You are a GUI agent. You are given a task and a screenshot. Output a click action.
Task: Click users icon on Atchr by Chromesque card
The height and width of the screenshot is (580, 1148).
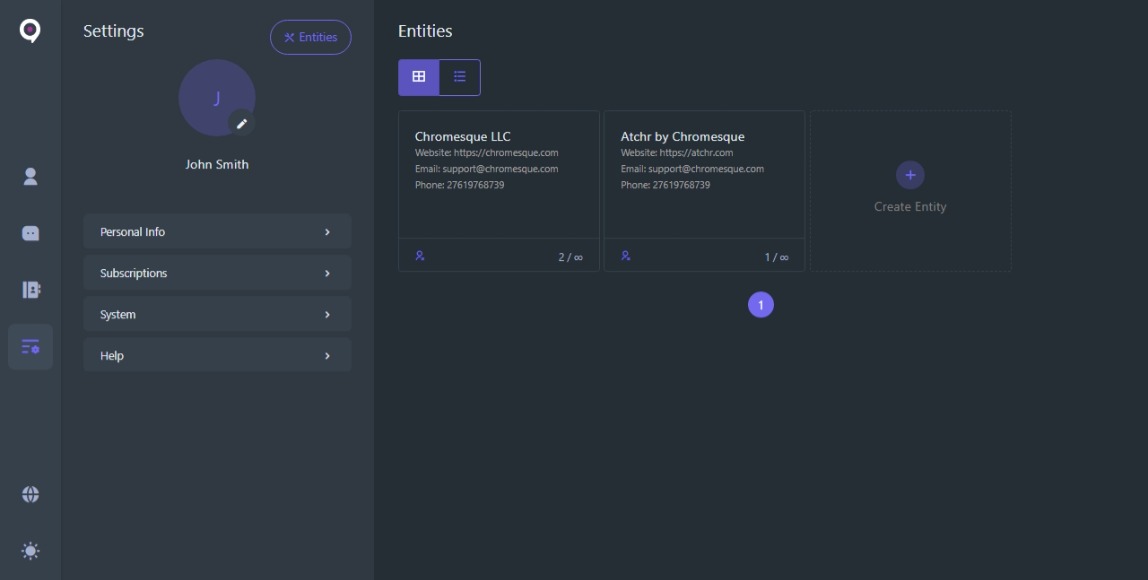click(x=626, y=256)
